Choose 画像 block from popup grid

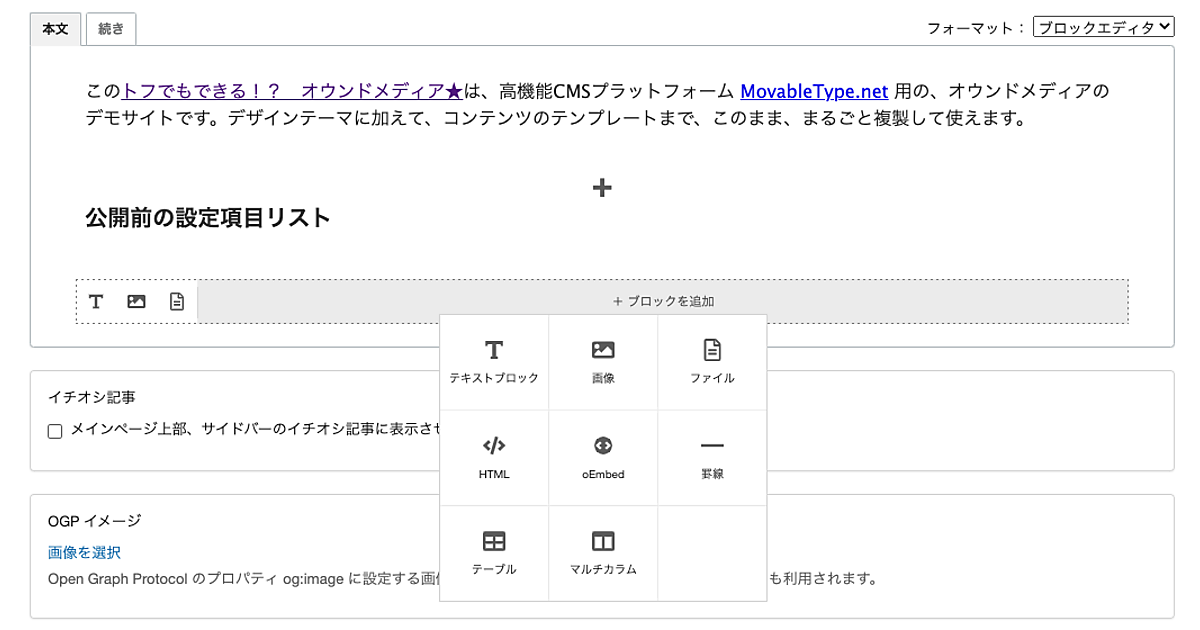[x=603, y=361]
